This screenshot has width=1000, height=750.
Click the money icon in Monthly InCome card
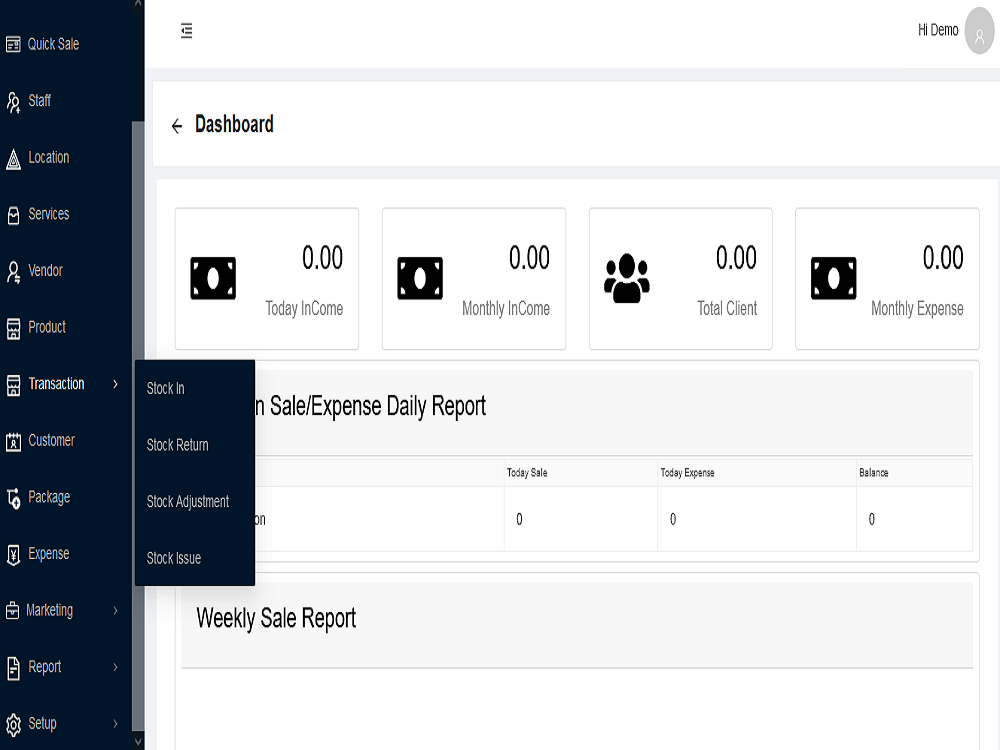click(x=420, y=279)
